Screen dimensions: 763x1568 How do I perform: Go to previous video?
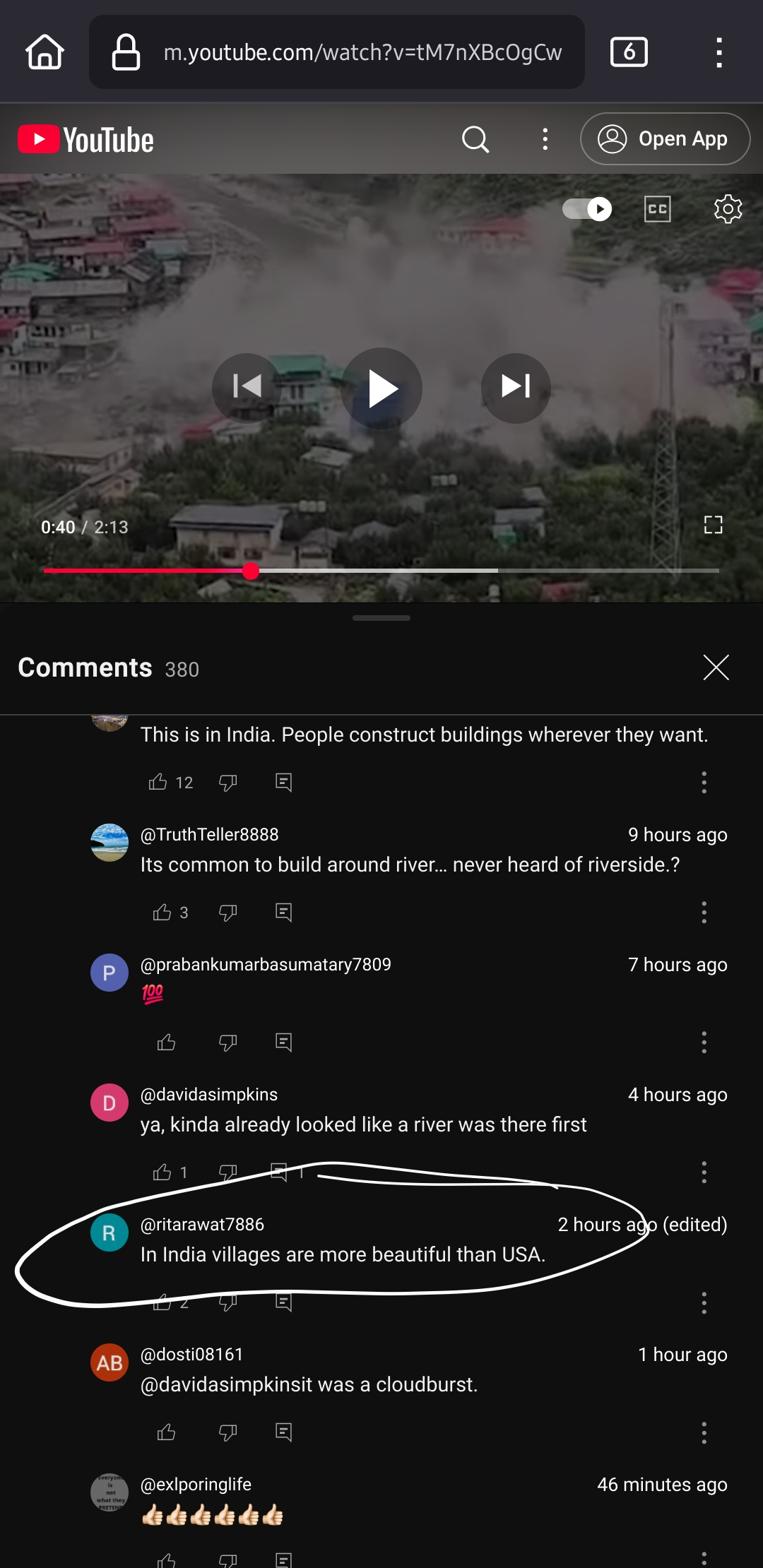pos(247,388)
